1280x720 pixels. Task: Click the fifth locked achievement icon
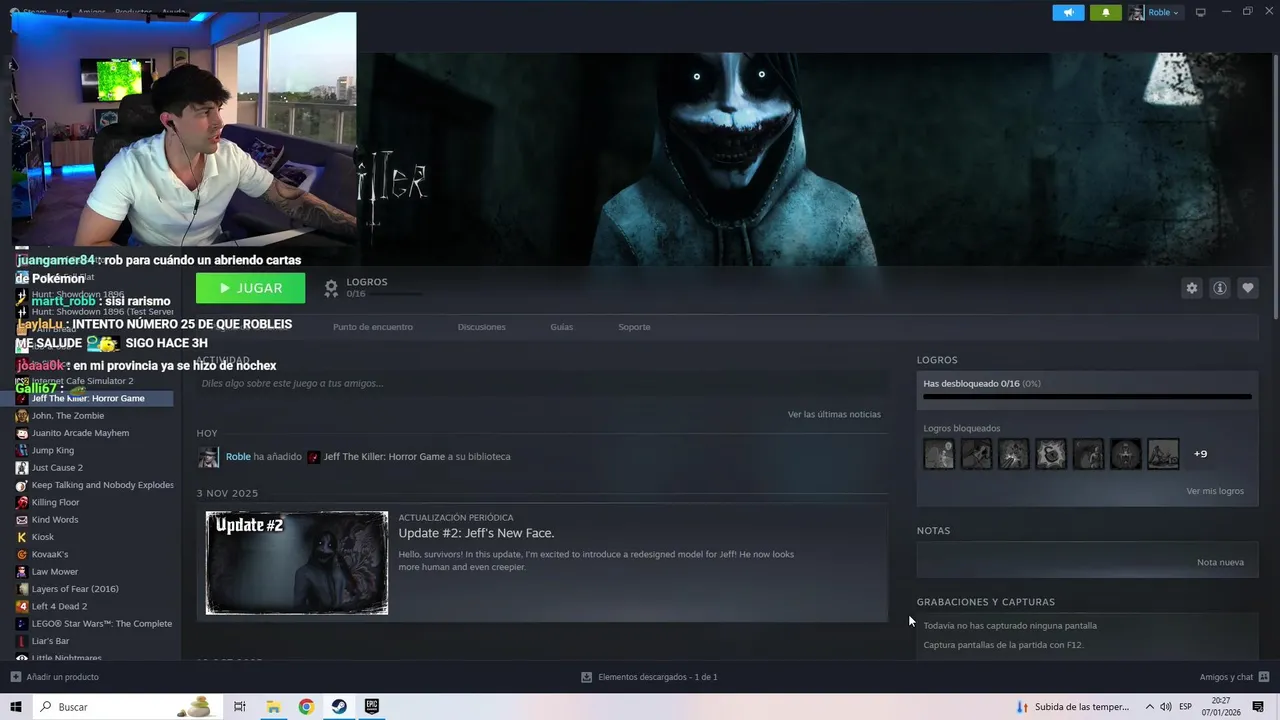[x=1088, y=454]
